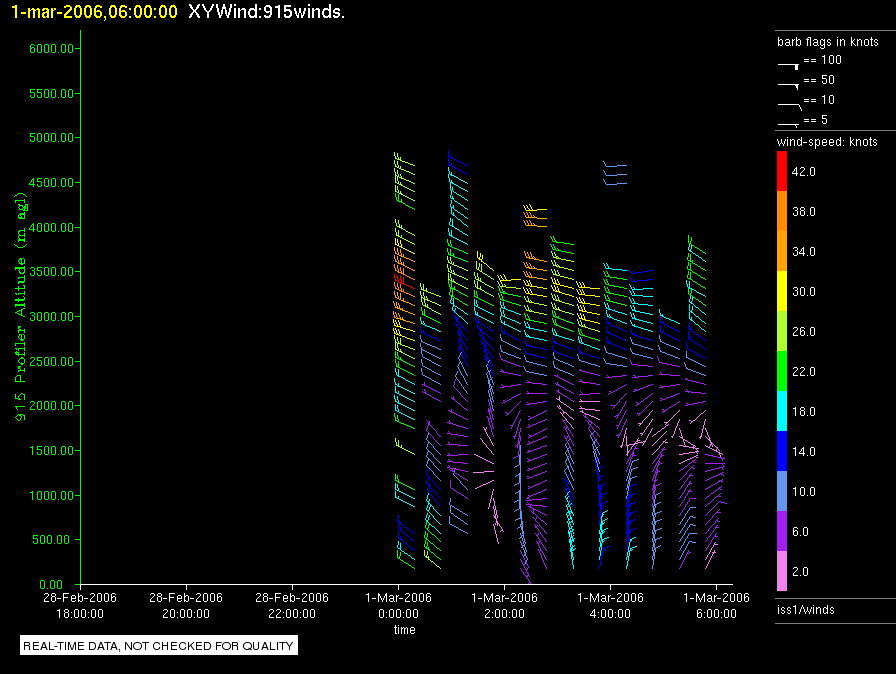The width and height of the screenshot is (896, 674).
Task: Pick the pink wind-speed color band at bottom
Action: point(783,571)
